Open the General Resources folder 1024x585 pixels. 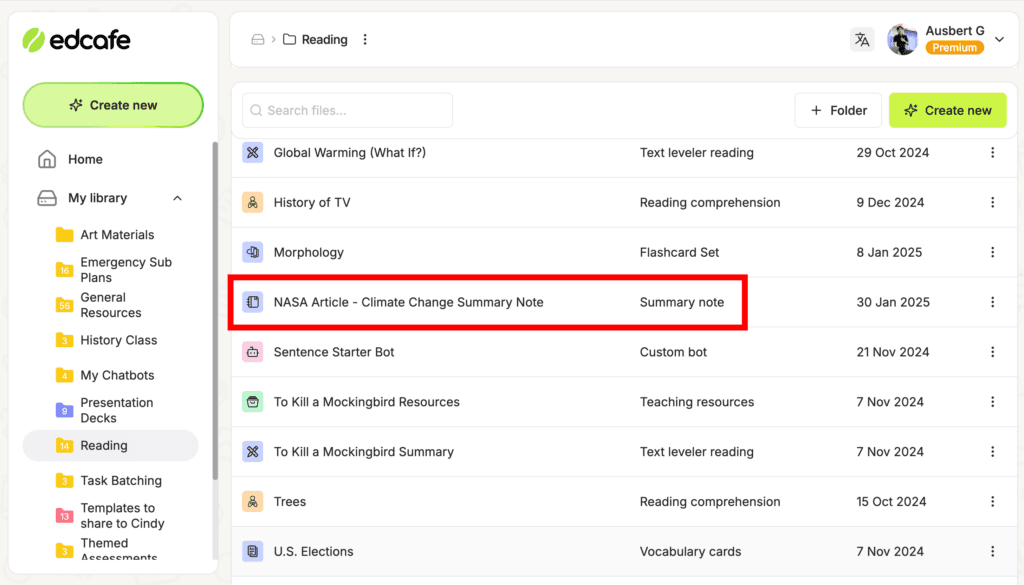(110, 305)
